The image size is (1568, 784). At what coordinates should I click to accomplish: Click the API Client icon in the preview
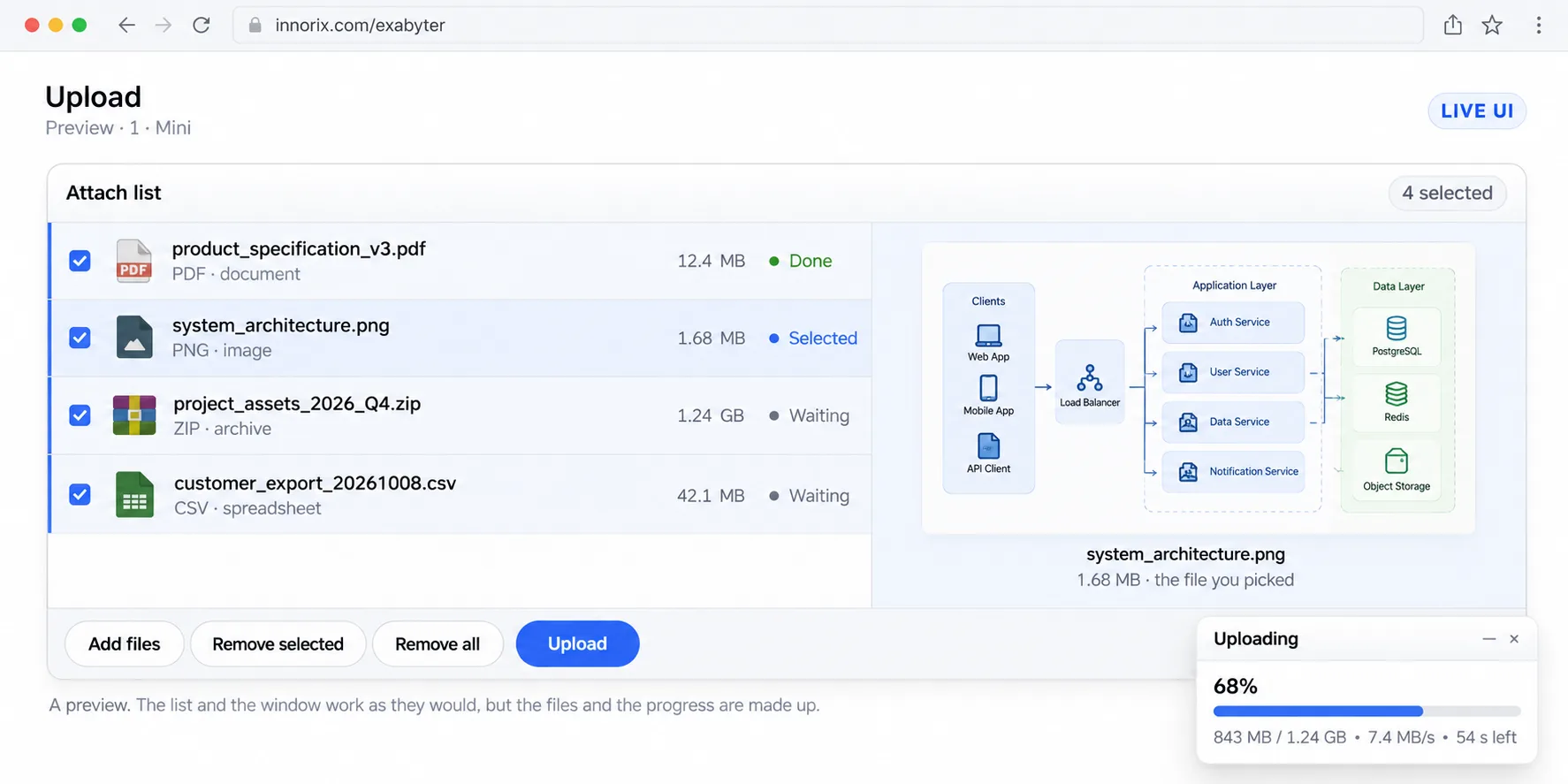pyautogui.click(x=988, y=445)
